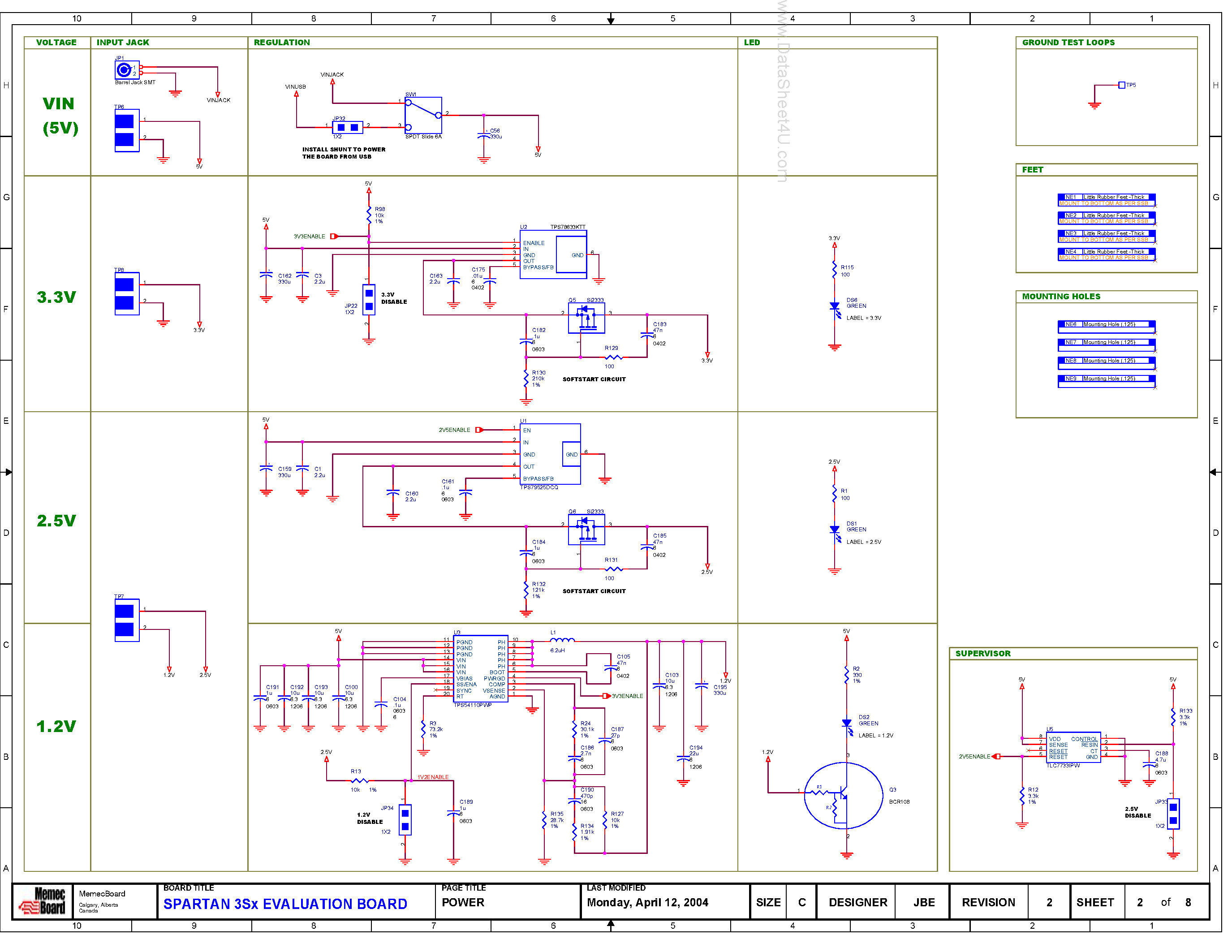Select the large green 1.2V label

tap(56, 726)
